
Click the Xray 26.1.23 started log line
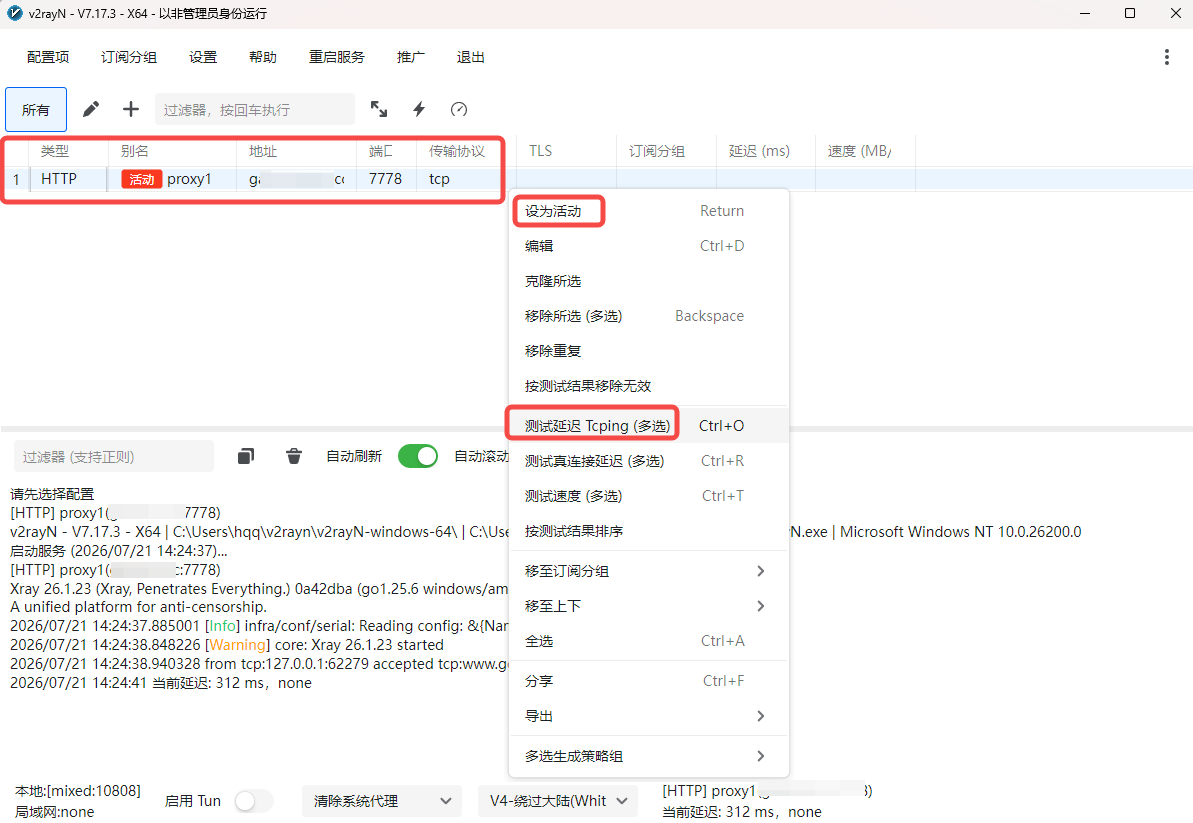[x=227, y=645]
